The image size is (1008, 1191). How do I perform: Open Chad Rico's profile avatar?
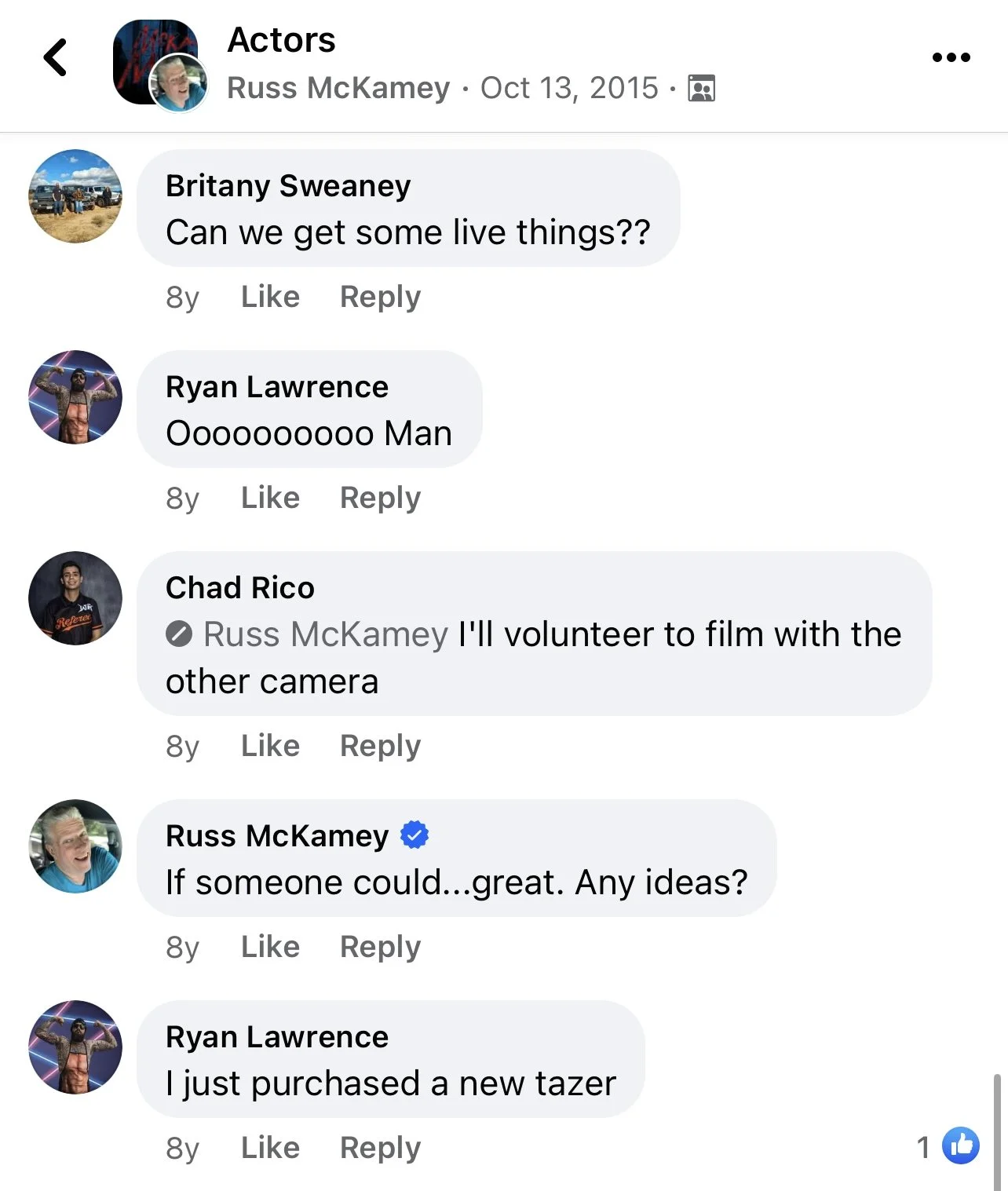point(75,598)
